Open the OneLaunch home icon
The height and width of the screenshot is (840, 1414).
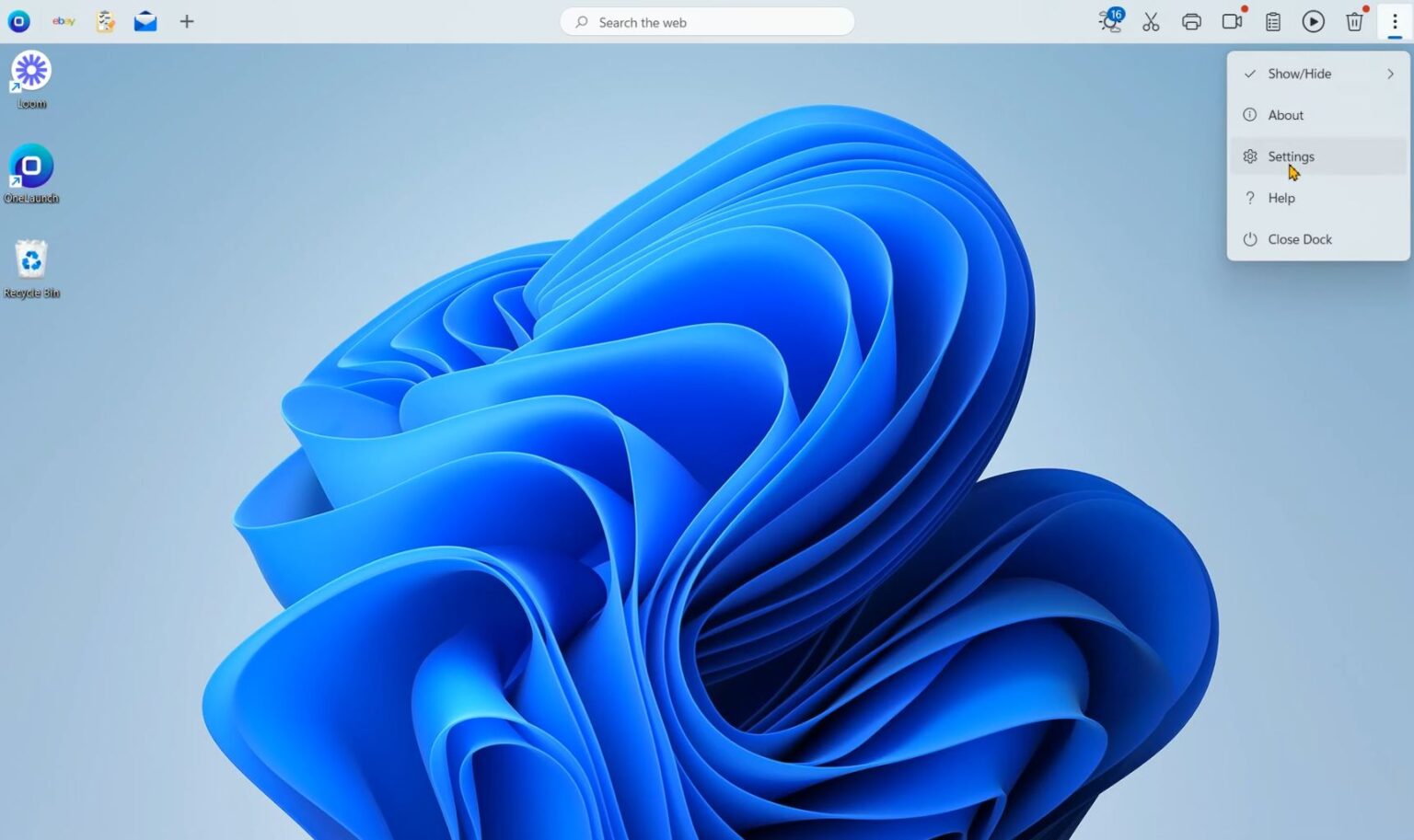coord(18,21)
